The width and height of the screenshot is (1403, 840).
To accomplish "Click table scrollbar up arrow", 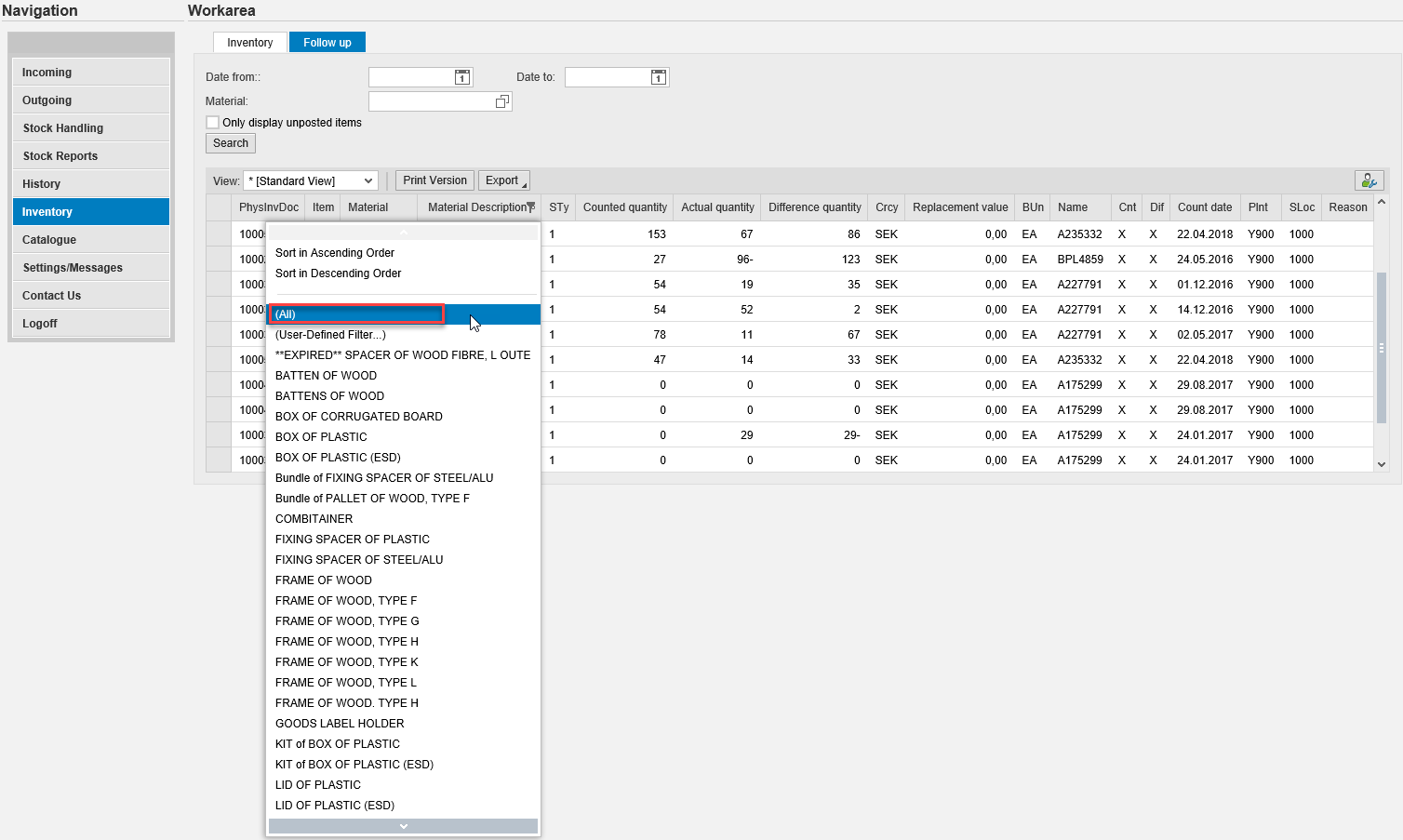I will pyautogui.click(x=1382, y=202).
